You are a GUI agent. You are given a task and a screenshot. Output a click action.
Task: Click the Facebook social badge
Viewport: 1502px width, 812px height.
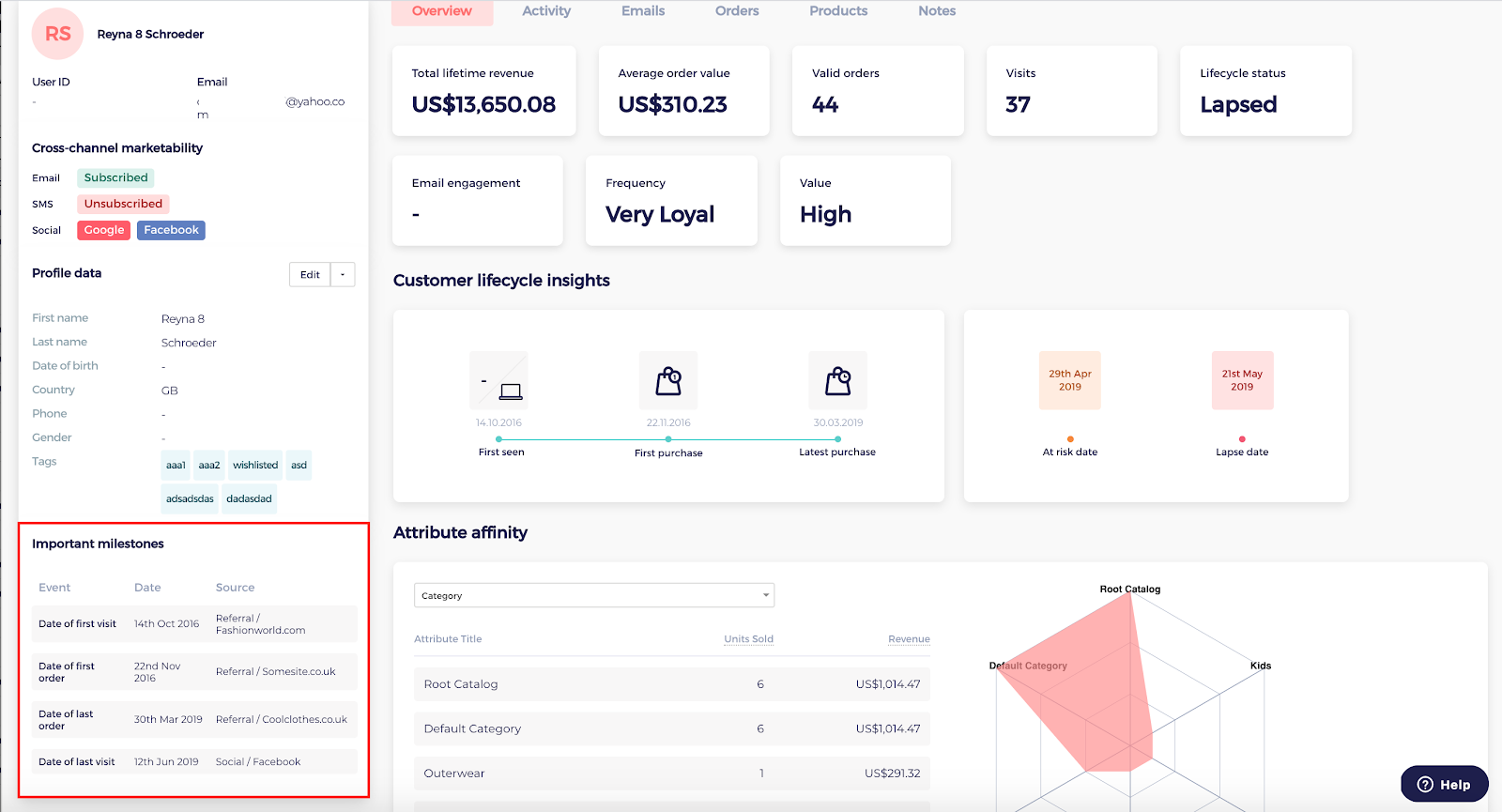(171, 230)
